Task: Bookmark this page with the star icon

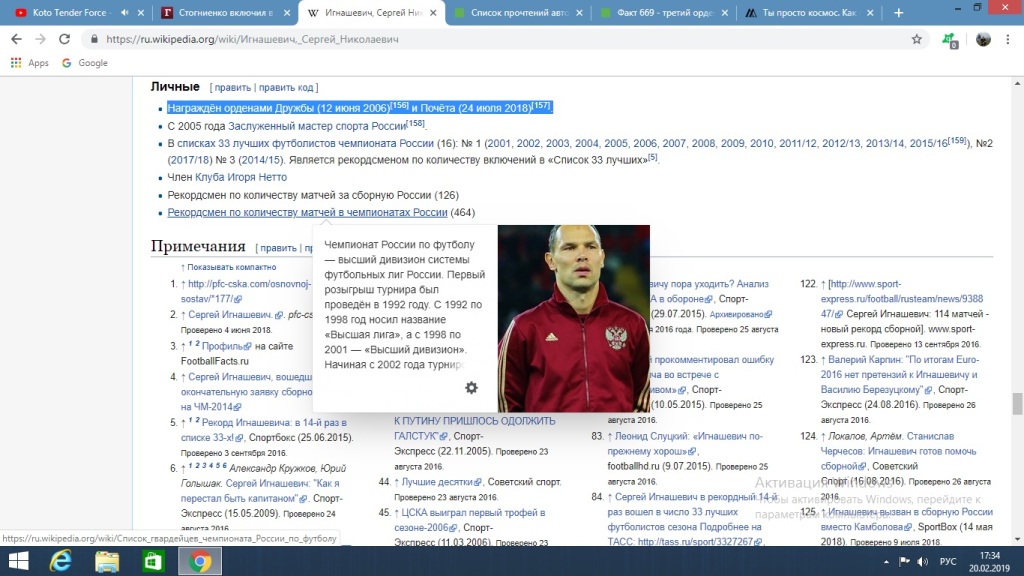Action: pyautogui.click(x=917, y=39)
